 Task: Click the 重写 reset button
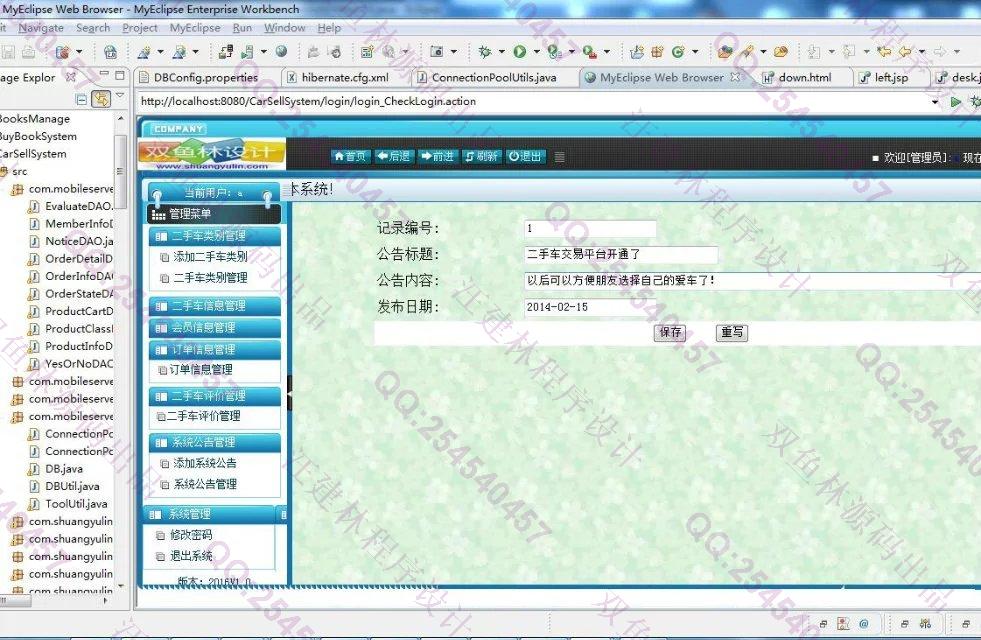(732, 333)
